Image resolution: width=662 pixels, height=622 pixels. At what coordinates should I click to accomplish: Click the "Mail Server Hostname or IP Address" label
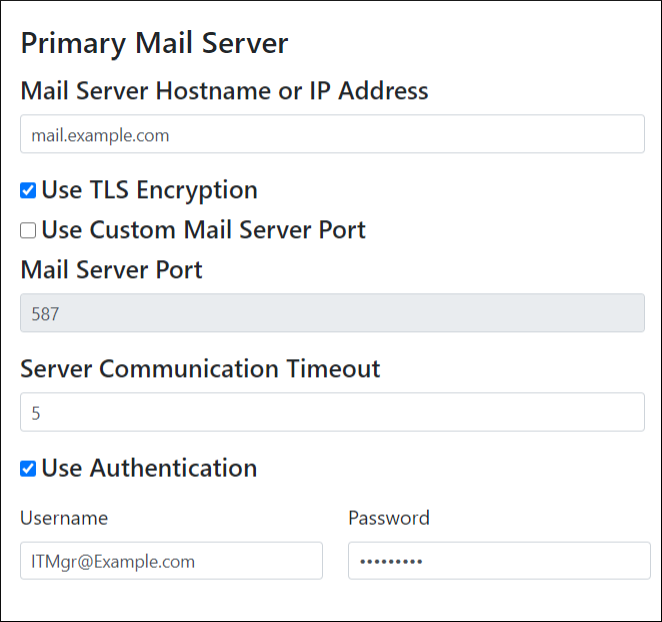[x=224, y=91]
